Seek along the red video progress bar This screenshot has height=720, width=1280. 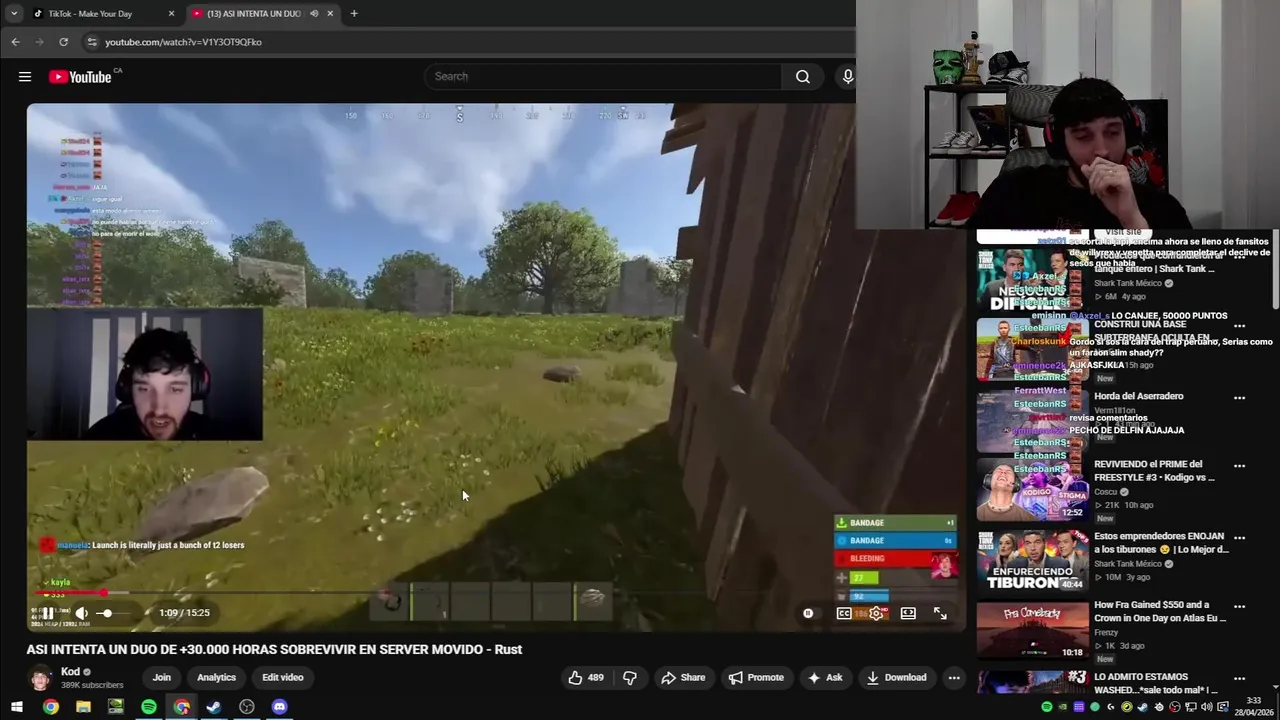coord(495,593)
